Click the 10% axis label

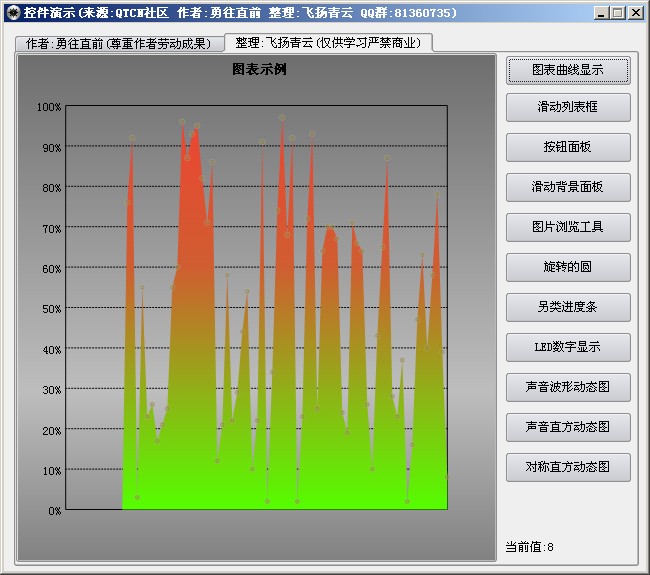(52, 471)
